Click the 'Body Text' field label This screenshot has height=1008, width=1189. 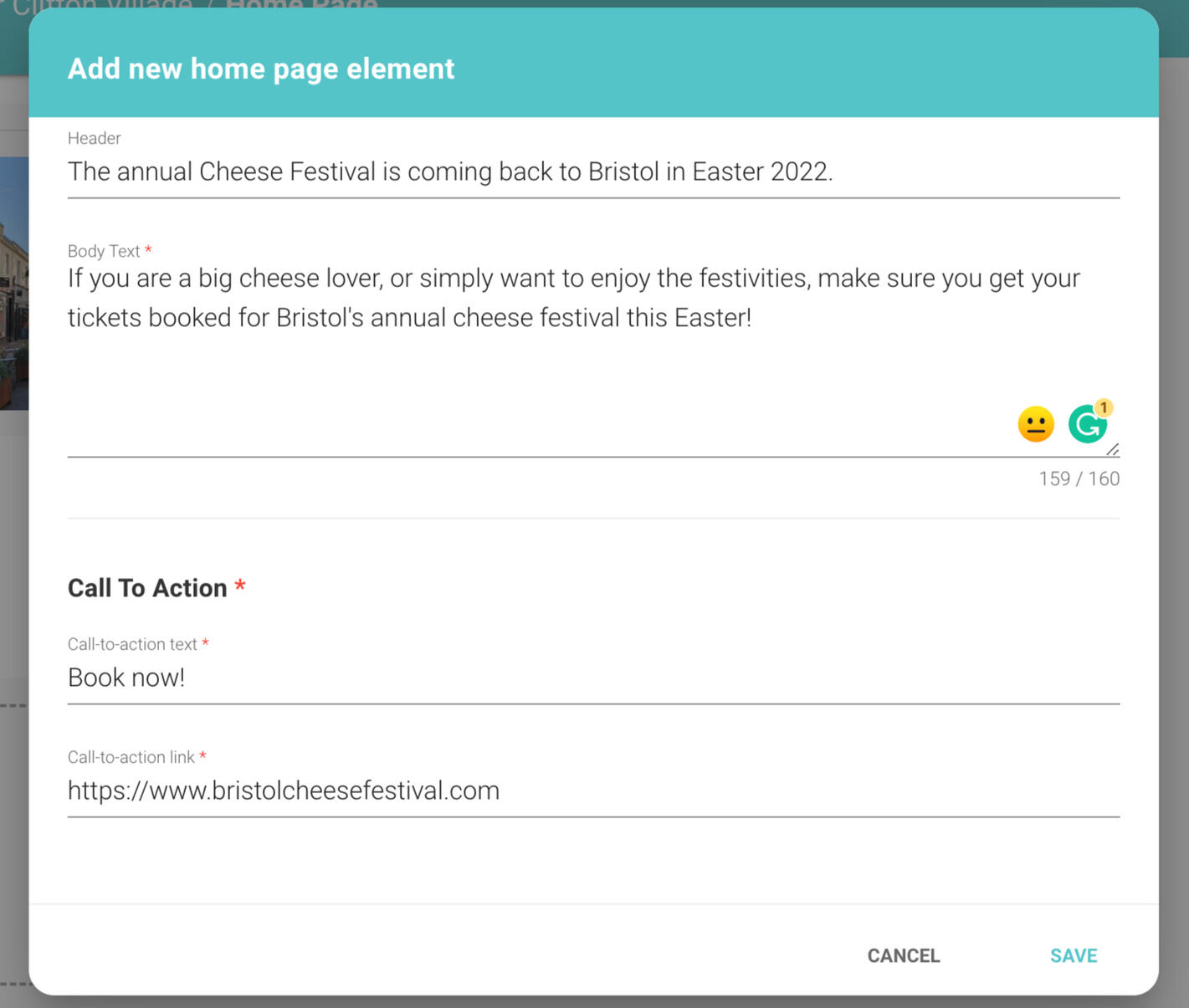pyautogui.click(x=104, y=251)
